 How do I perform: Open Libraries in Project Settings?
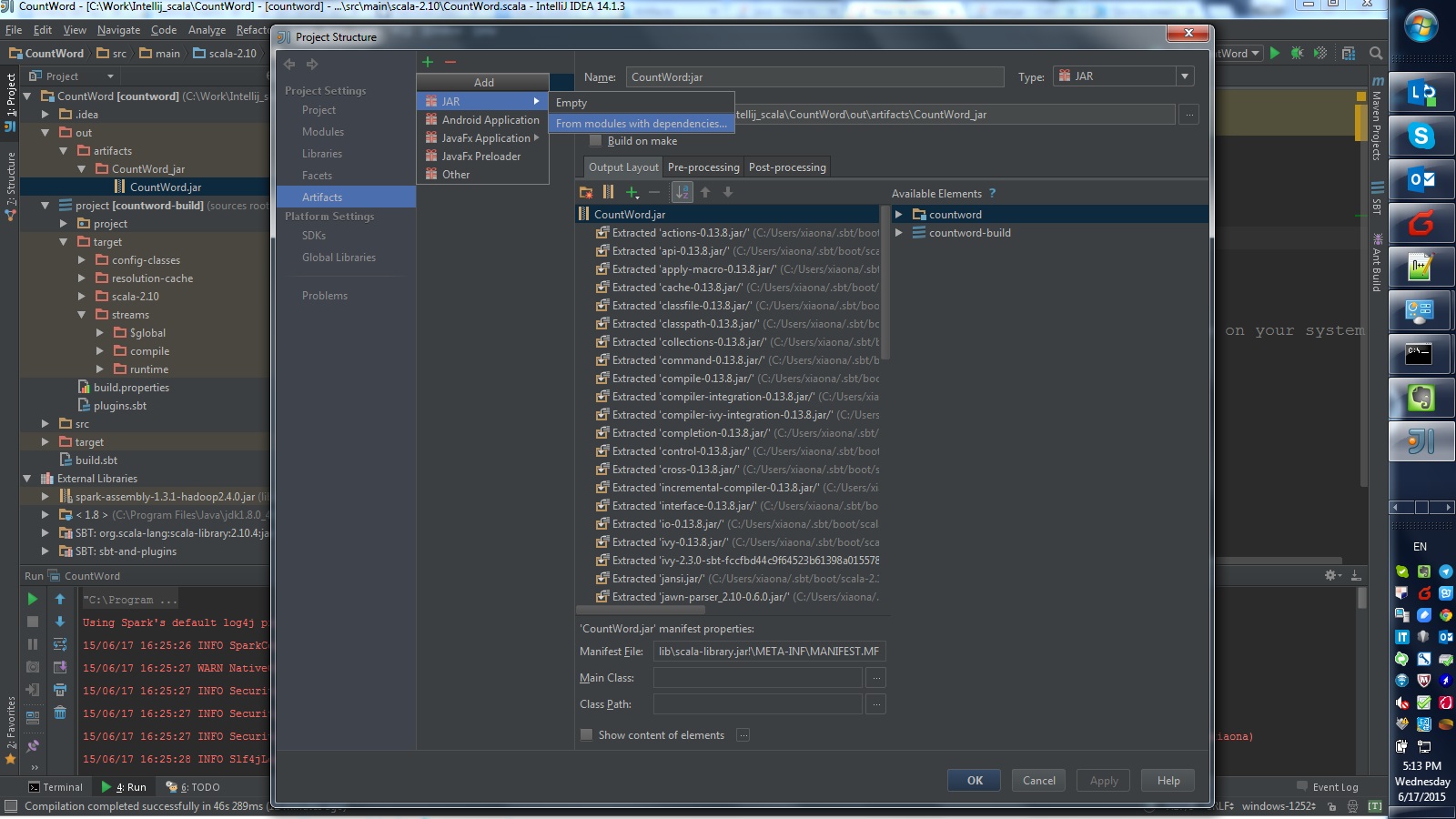point(322,154)
